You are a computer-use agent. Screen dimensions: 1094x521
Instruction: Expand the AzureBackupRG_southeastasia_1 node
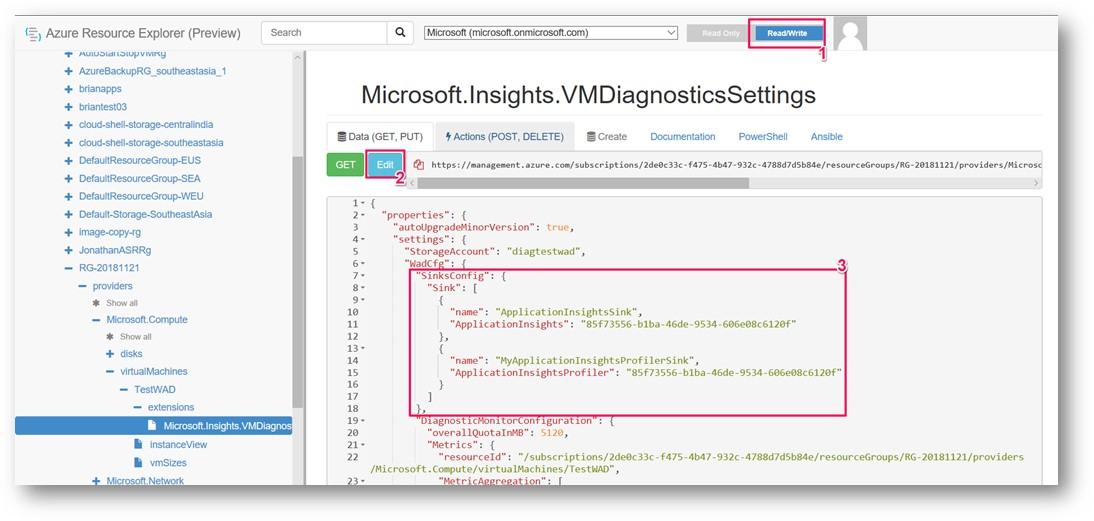point(68,71)
